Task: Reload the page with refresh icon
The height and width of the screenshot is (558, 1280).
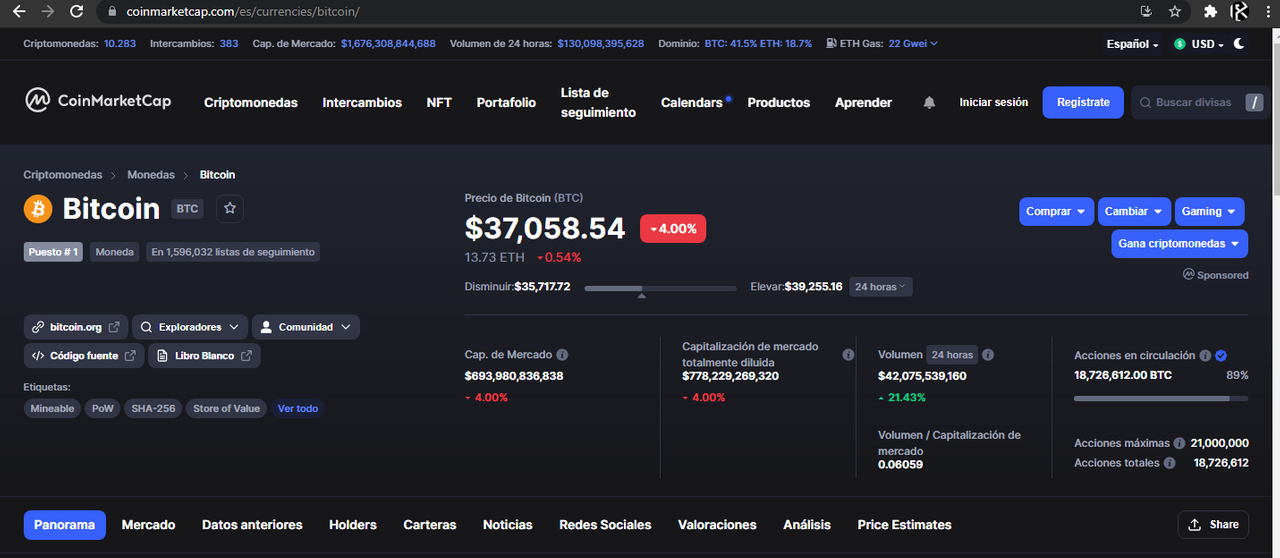Action: pos(77,12)
